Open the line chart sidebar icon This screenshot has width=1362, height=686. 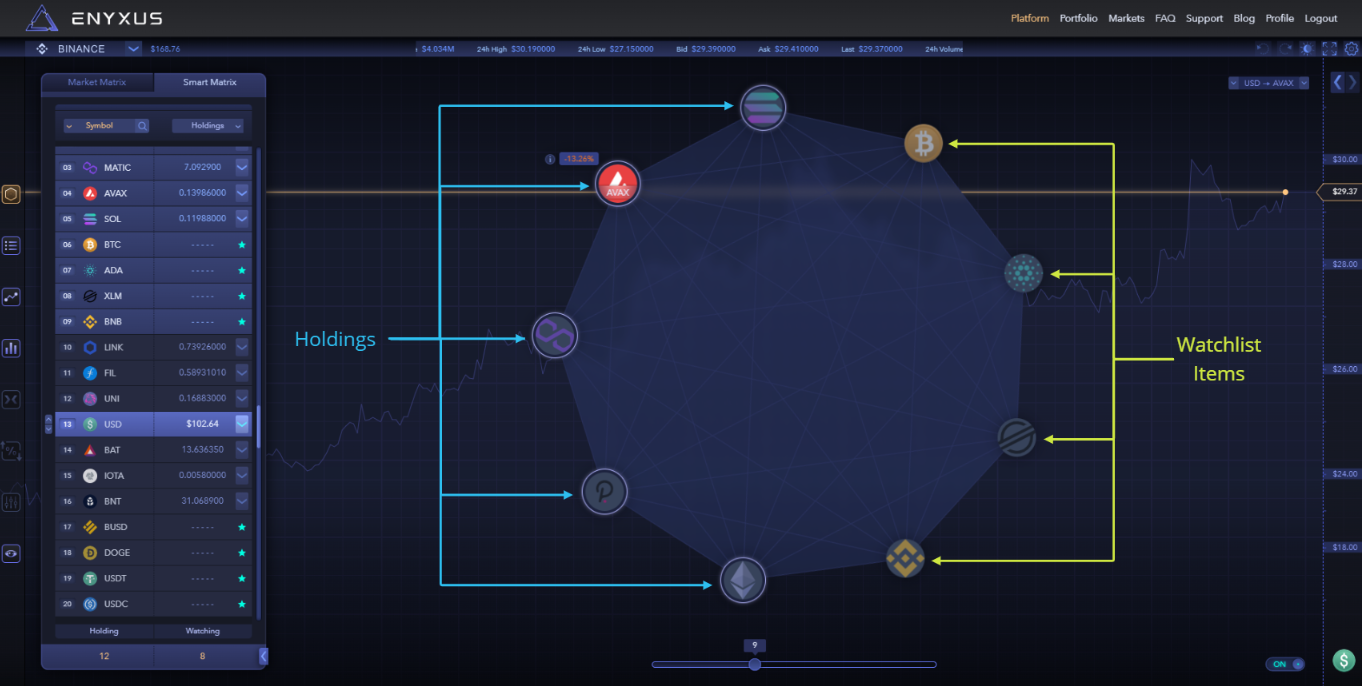tap(11, 297)
